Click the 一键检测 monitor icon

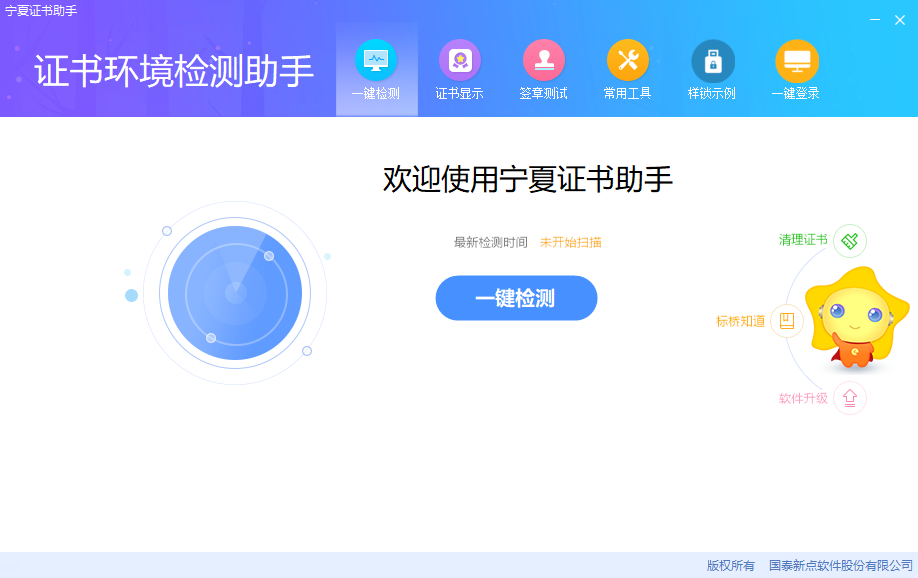pos(376,60)
